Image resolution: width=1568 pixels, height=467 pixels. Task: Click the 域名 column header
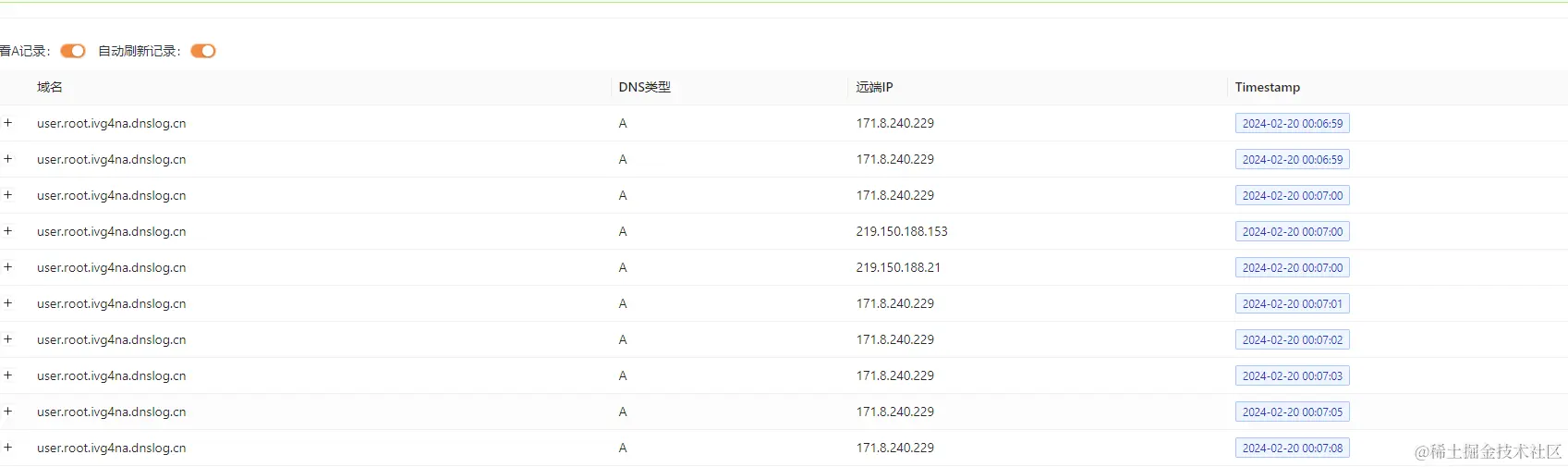[50, 87]
